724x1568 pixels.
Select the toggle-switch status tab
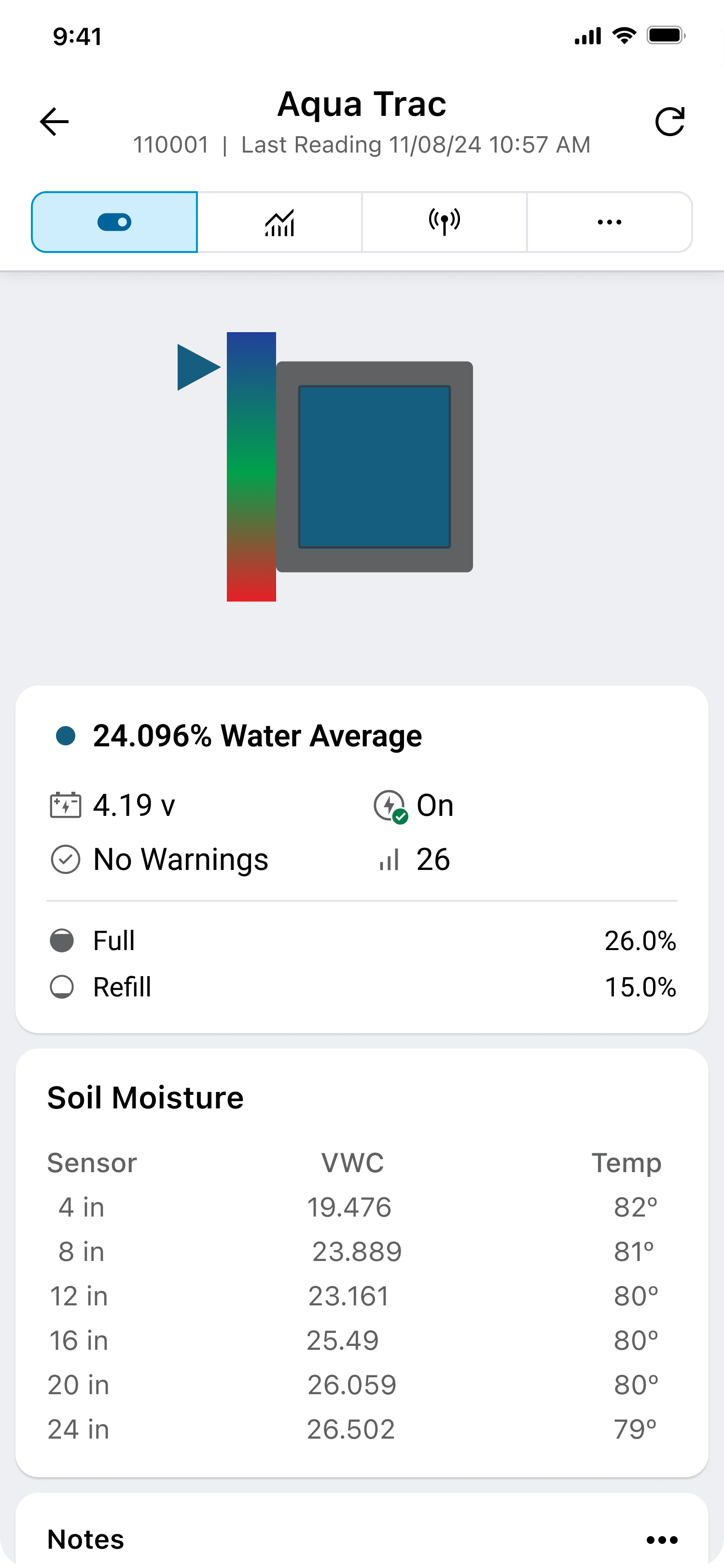pyautogui.click(x=114, y=222)
